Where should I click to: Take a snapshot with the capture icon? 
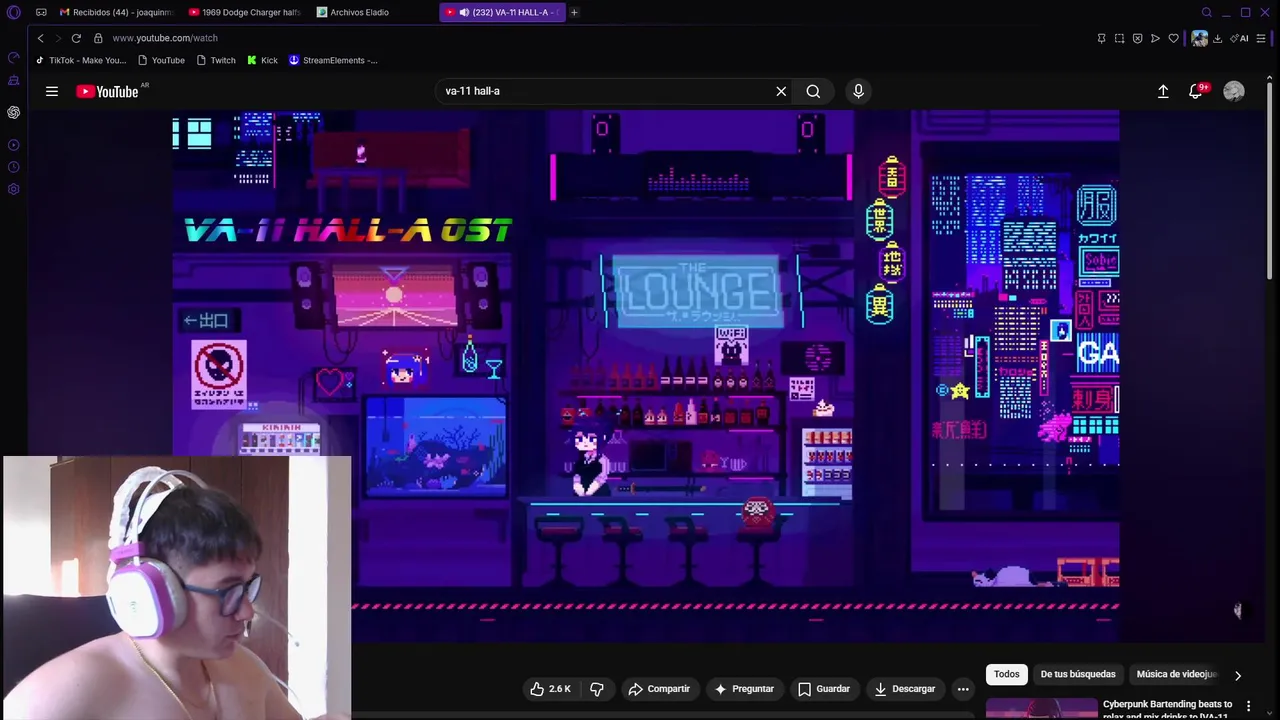[x=1119, y=38]
